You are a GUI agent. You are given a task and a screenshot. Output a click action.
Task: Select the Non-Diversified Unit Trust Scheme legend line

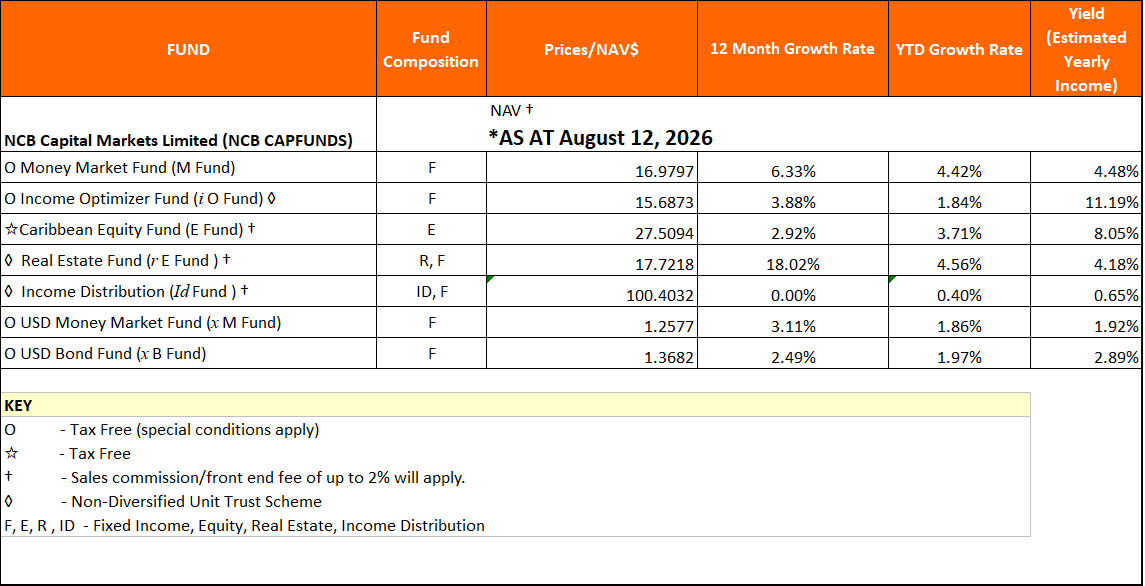coord(163,502)
